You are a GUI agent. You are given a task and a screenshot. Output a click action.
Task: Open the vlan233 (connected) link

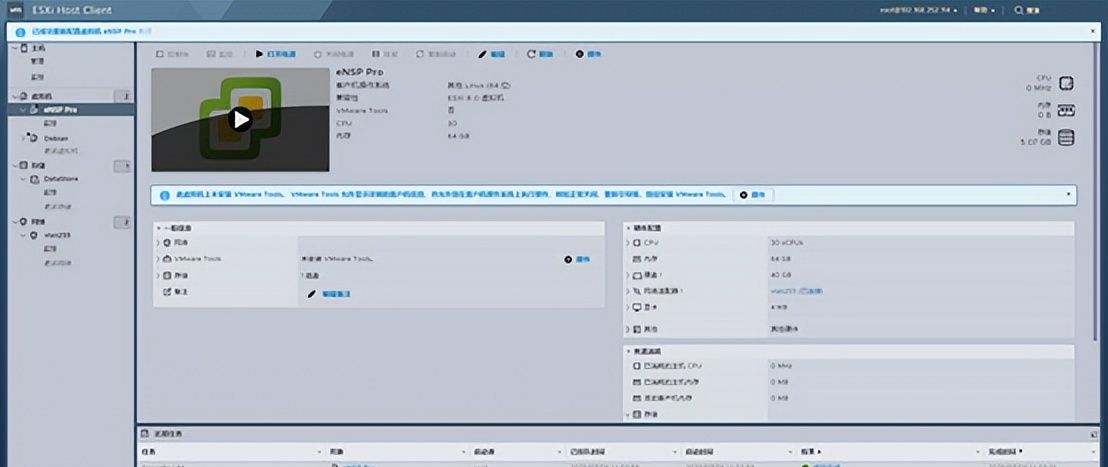(796, 291)
